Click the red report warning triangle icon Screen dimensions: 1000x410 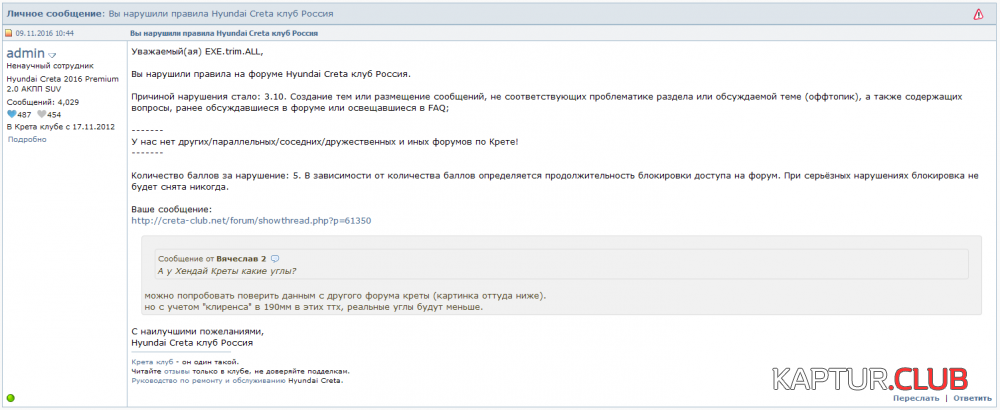977,14
